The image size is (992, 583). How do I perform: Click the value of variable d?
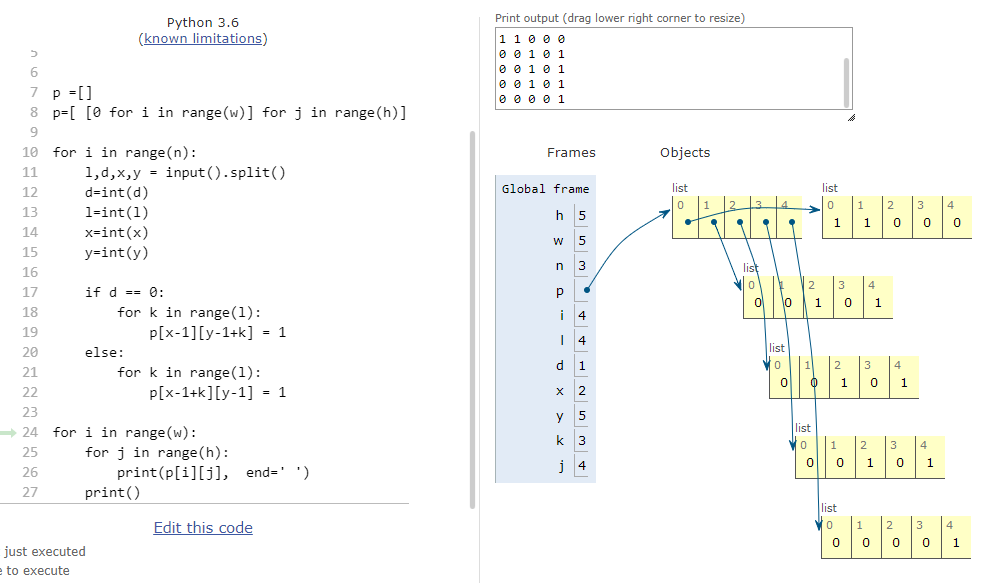(x=582, y=365)
